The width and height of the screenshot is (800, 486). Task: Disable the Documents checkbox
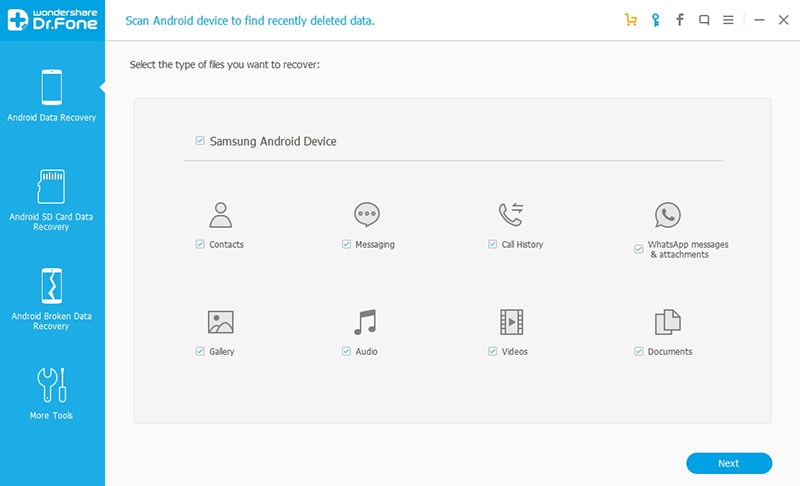tap(638, 352)
